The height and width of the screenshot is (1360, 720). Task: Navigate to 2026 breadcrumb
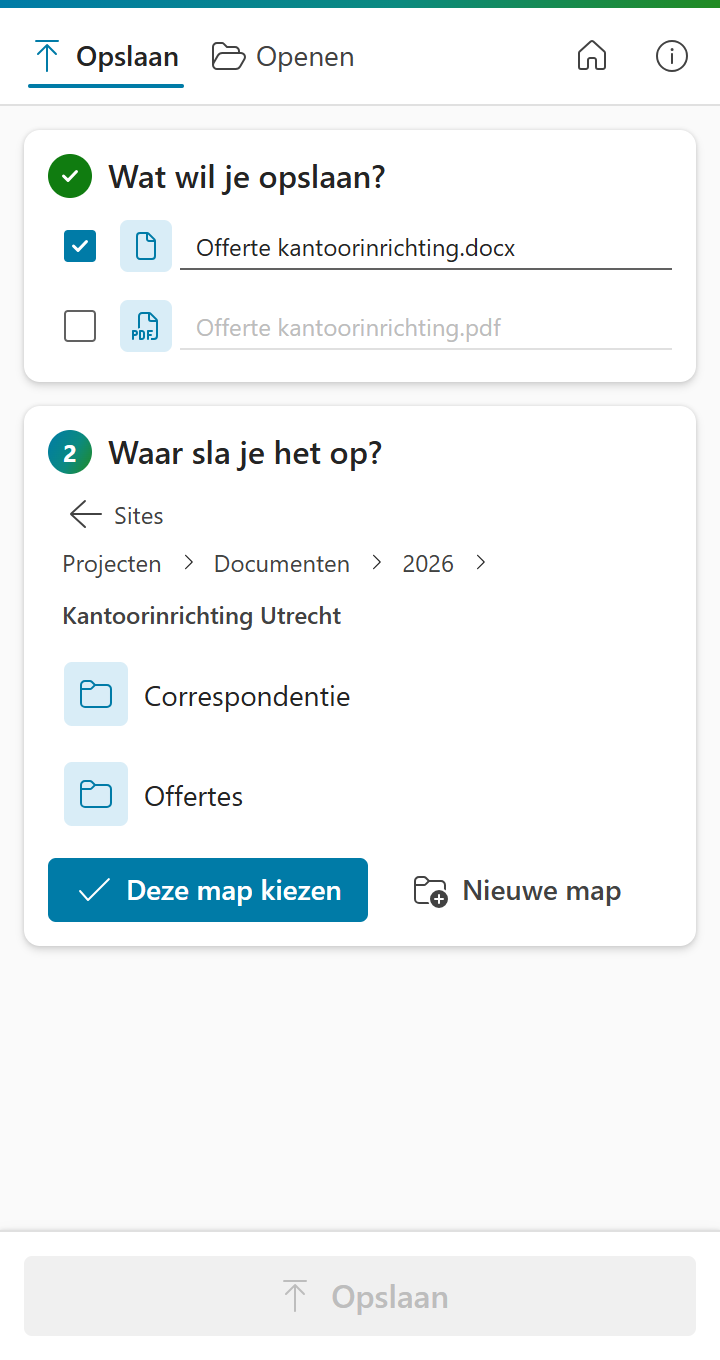[428, 564]
